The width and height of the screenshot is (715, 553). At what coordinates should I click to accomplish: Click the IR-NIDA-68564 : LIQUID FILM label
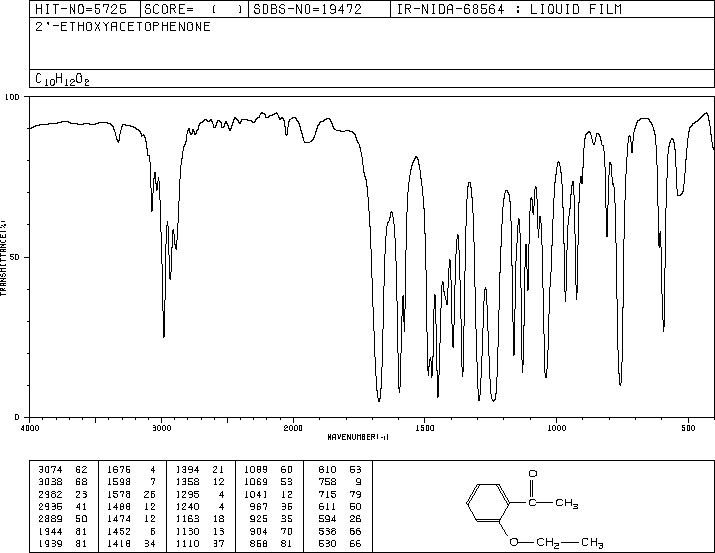pos(509,9)
